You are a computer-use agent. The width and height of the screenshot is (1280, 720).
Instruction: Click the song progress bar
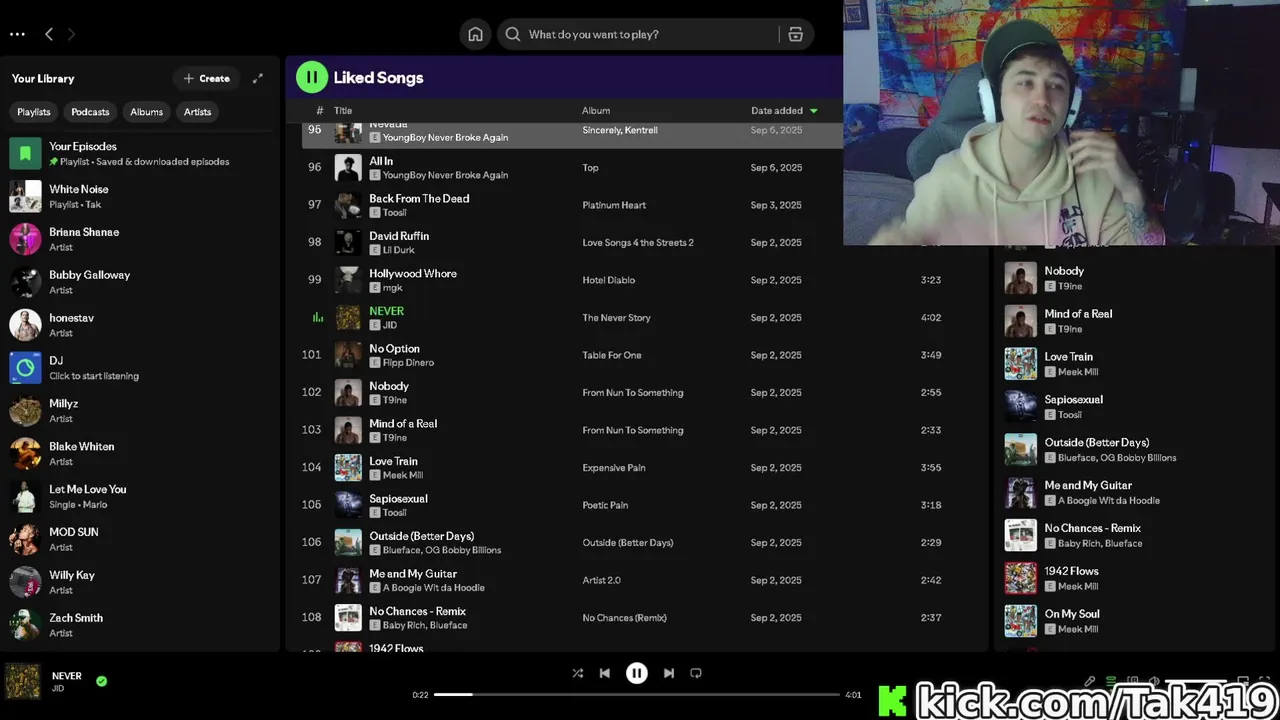[x=637, y=694]
